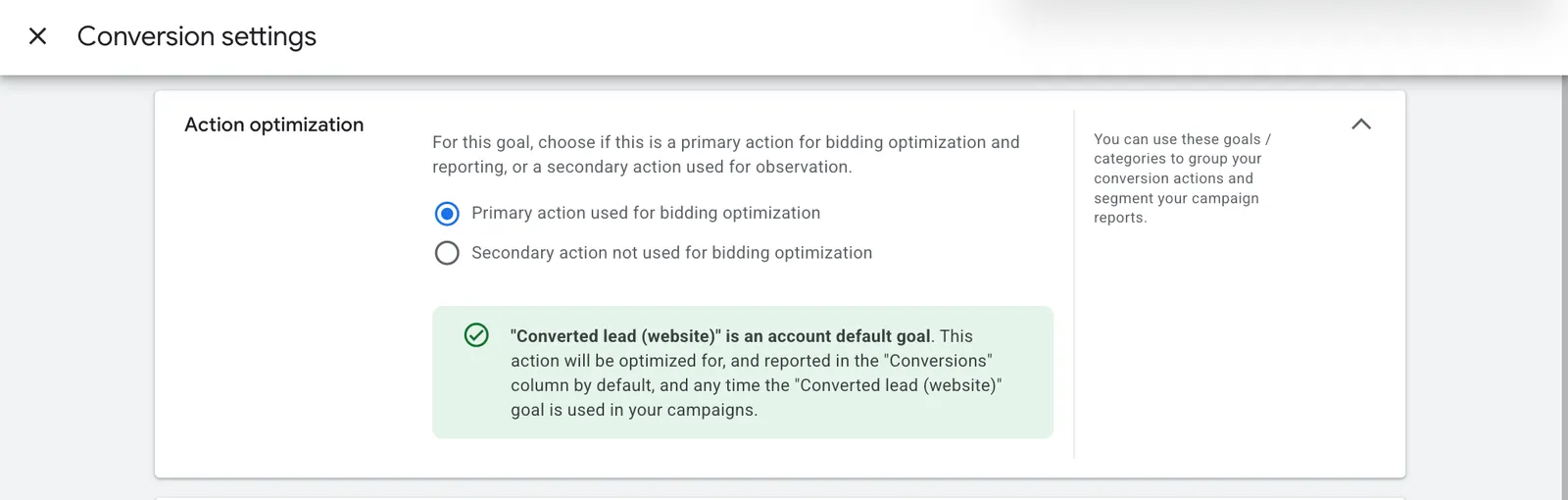Click the green checkmark icon

(x=476, y=335)
